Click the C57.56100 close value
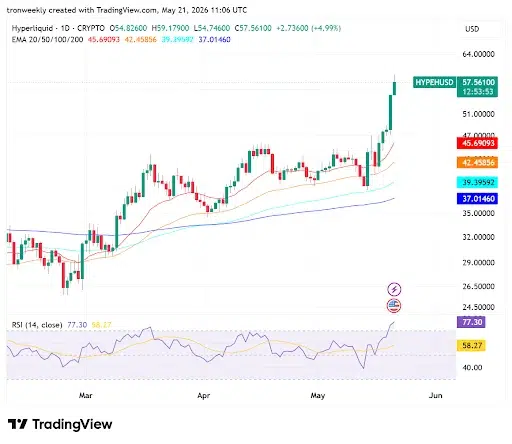Viewport: 512px width, 444px height. pyautogui.click(x=253, y=28)
